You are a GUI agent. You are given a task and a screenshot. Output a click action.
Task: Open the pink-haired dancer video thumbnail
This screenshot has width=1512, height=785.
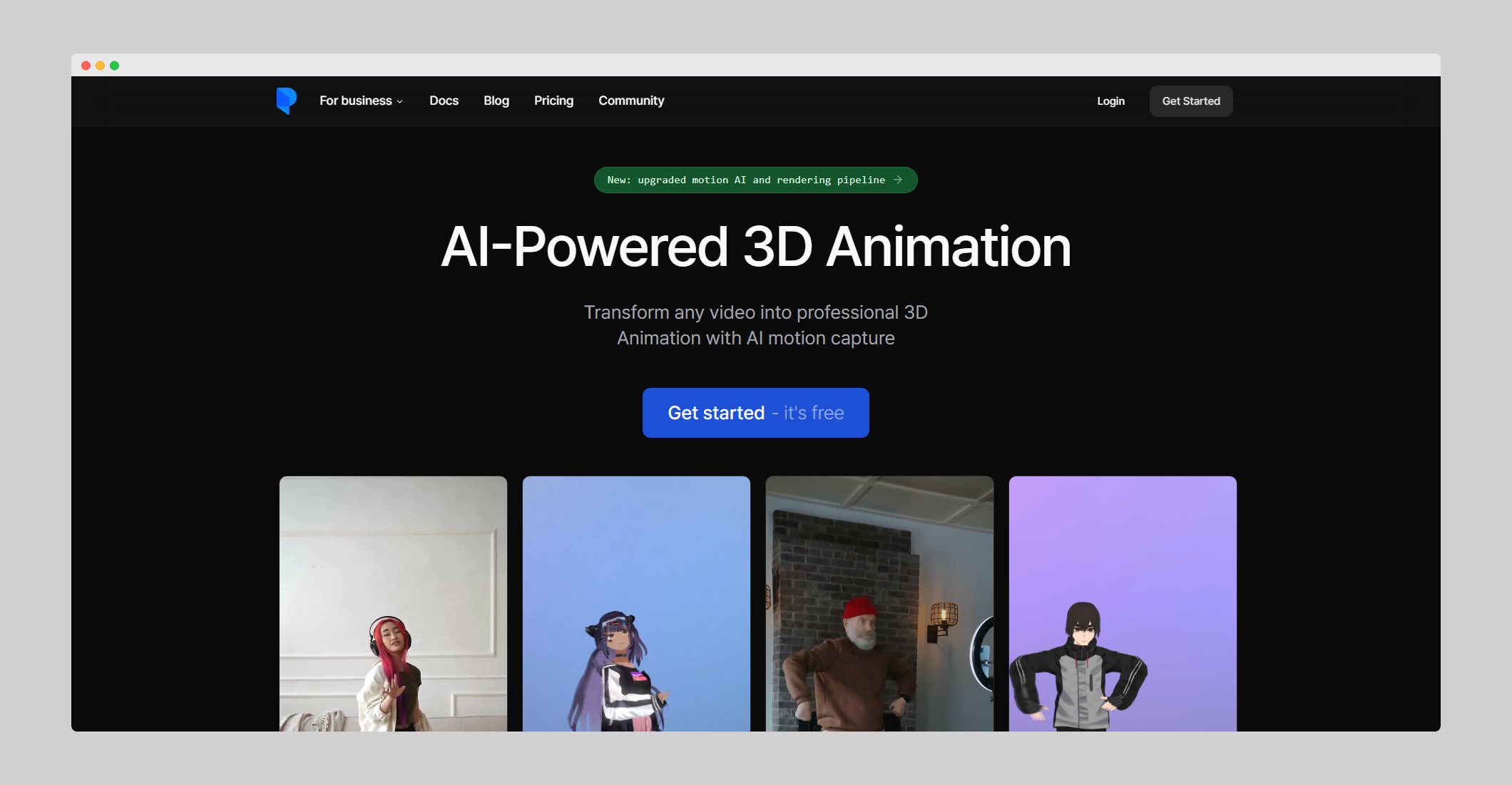393,604
